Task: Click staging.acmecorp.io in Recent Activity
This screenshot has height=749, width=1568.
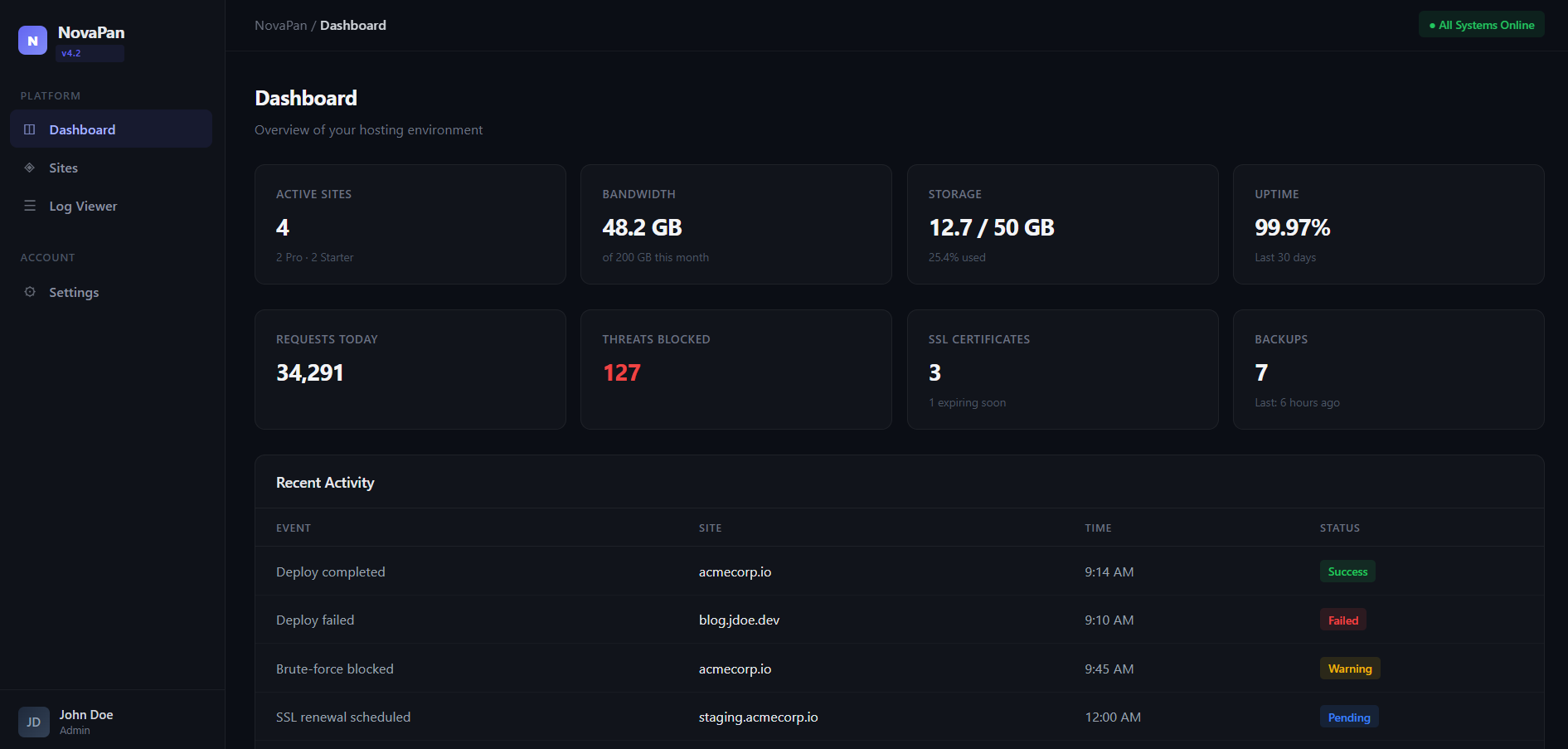Action: (758, 717)
